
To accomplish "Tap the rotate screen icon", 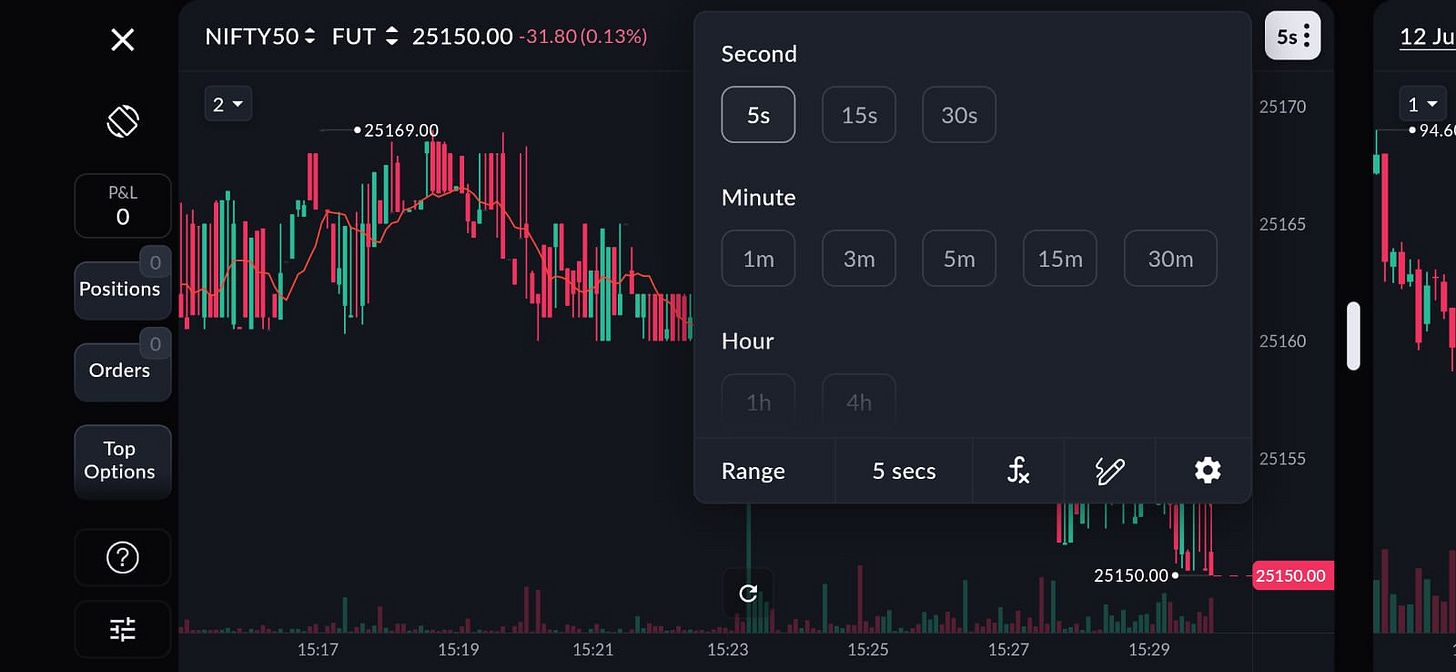I will tap(122, 121).
